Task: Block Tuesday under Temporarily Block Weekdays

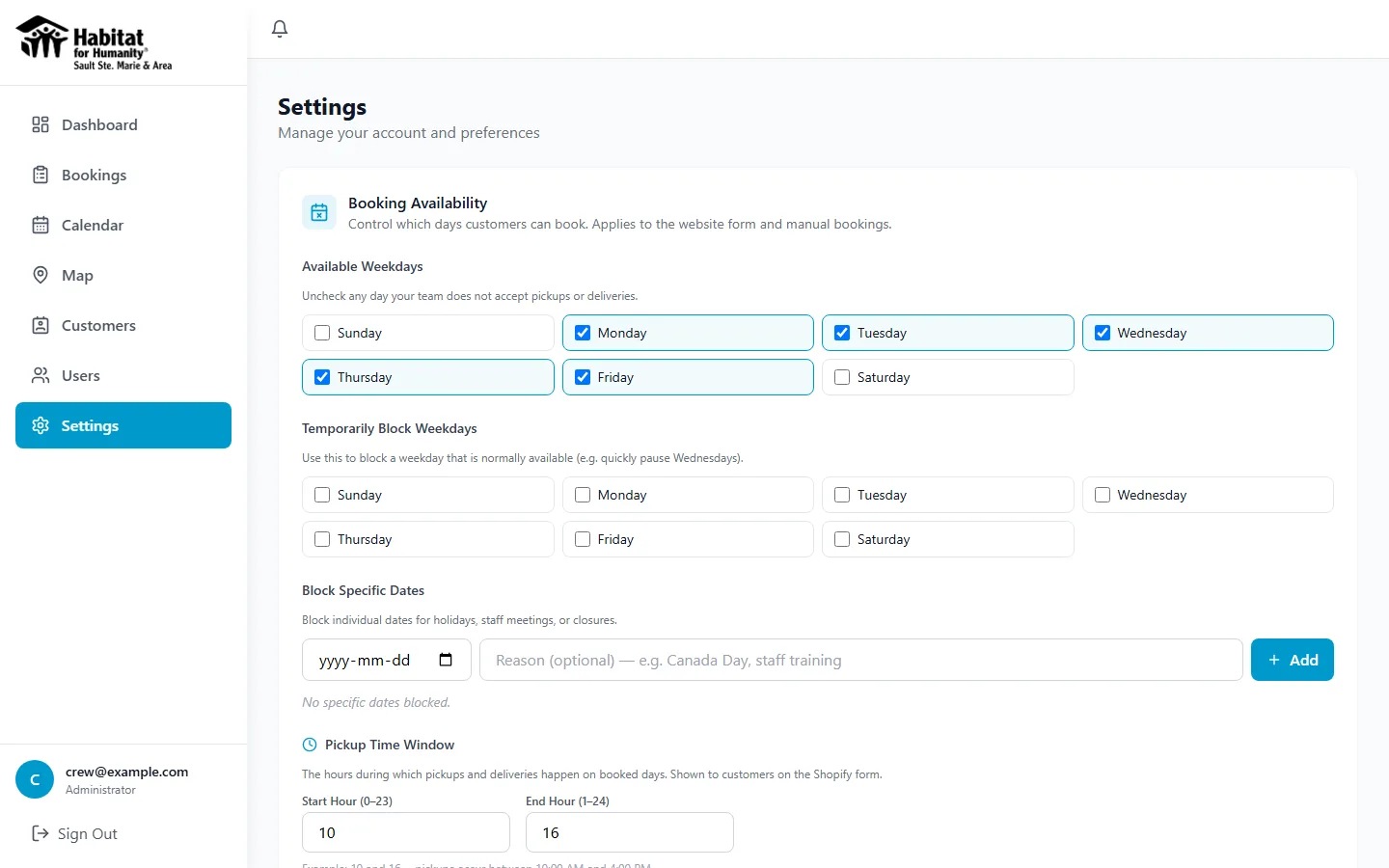Action: [842, 495]
